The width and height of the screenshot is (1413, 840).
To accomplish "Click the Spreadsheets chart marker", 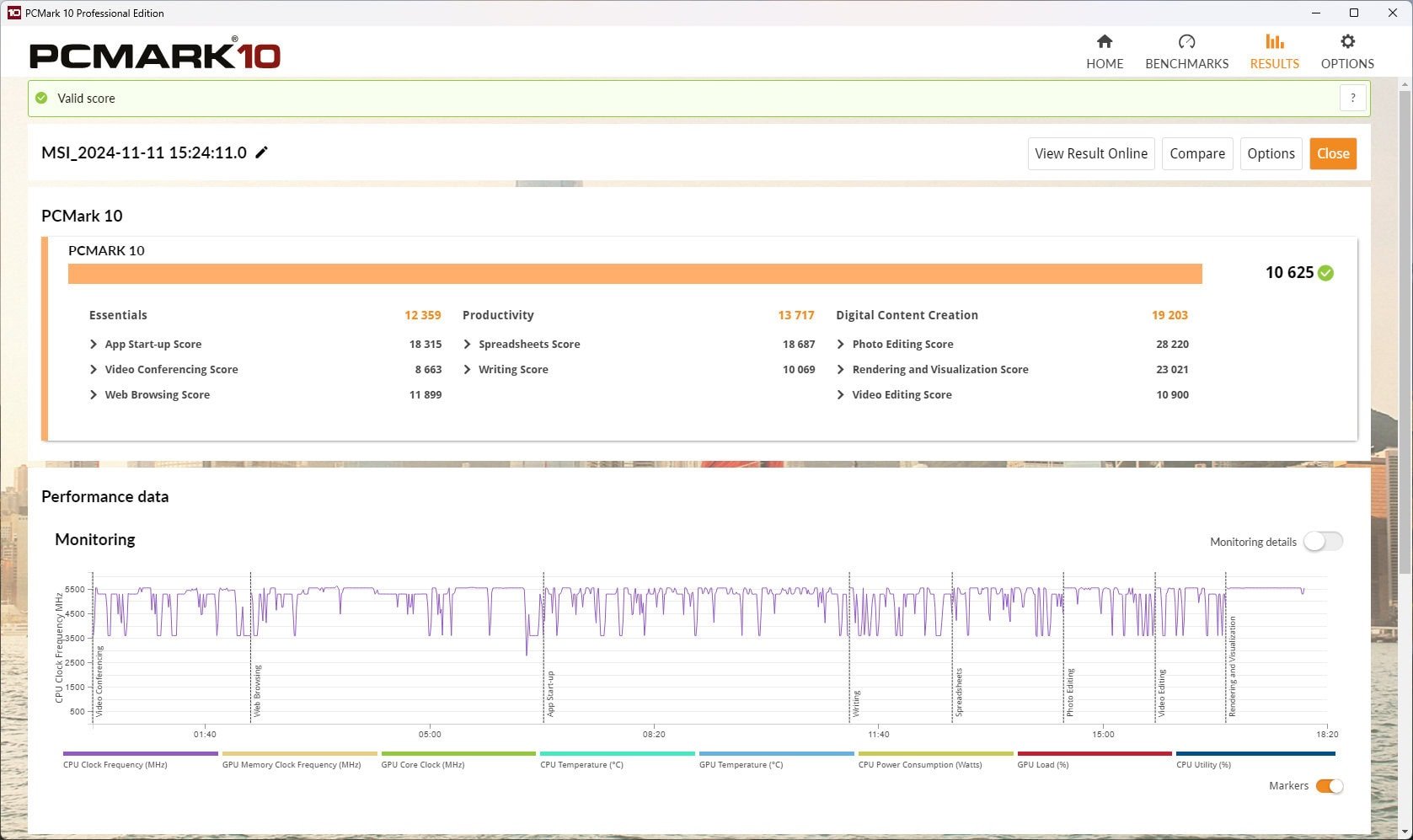I will point(959,692).
